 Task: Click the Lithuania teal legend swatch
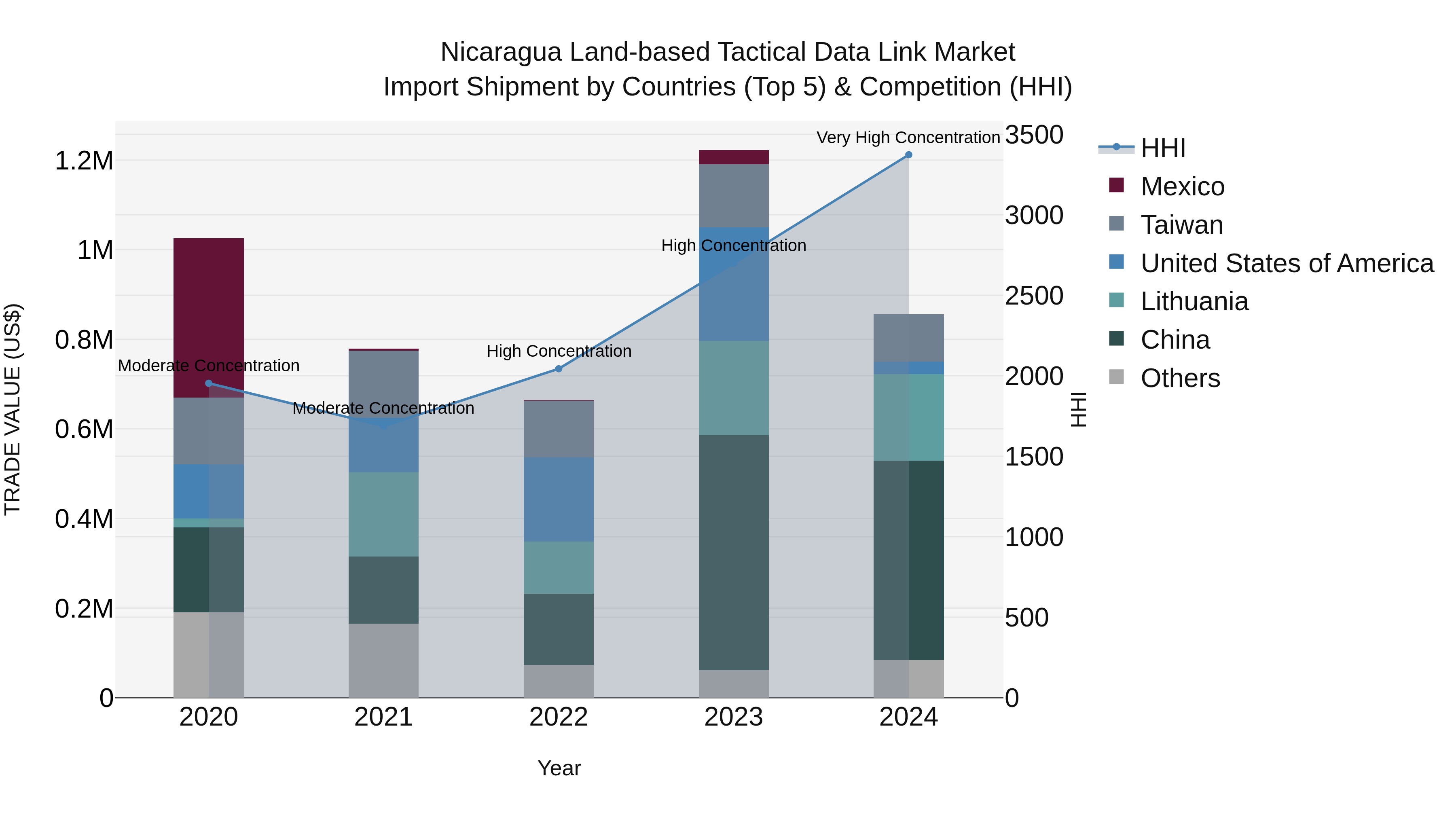(x=1116, y=300)
